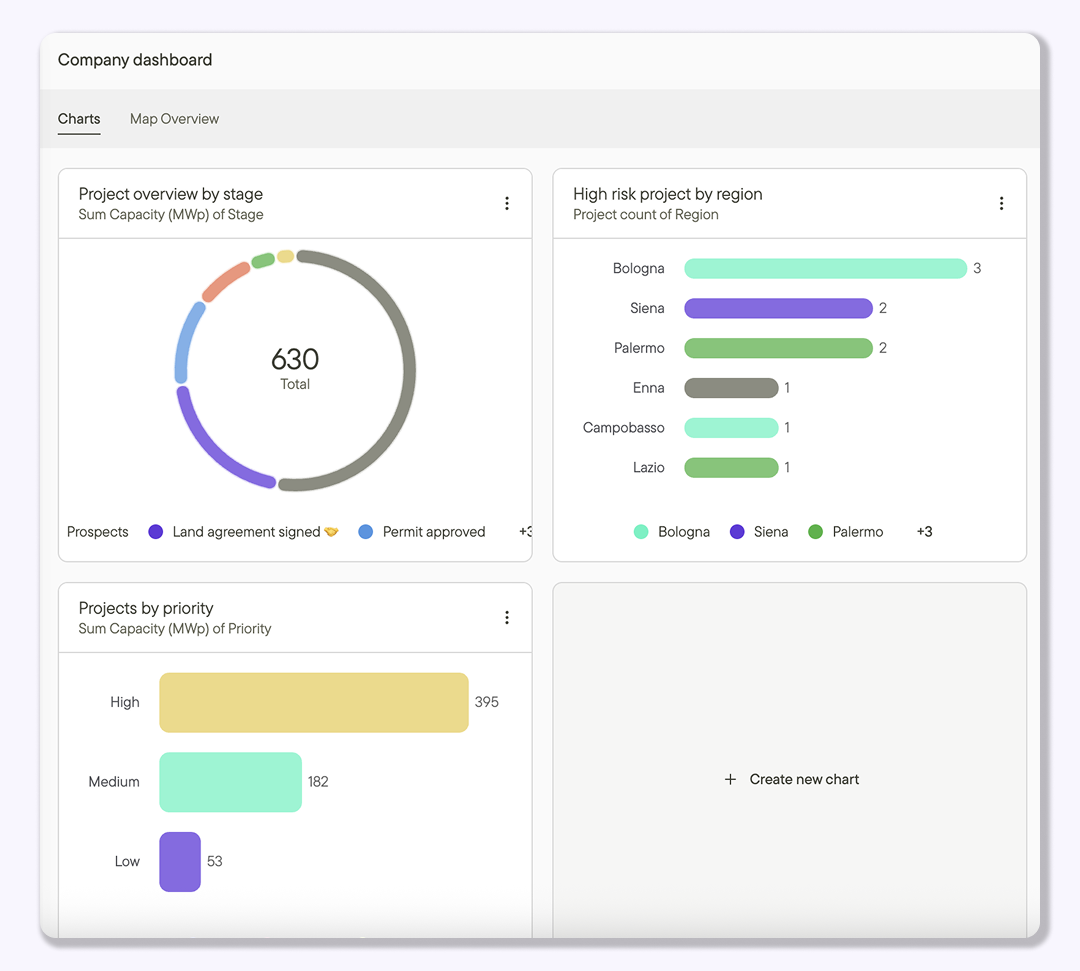1080x971 pixels.
Task: Toggle the Prospects legend item
Action: tap(96, 531)
